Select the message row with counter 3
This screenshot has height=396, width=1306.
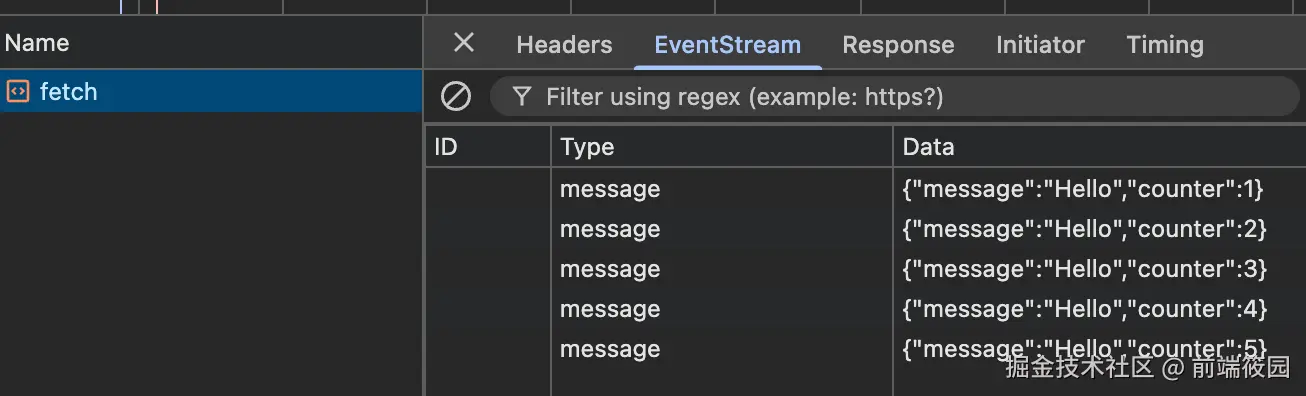tap(866, 269)
